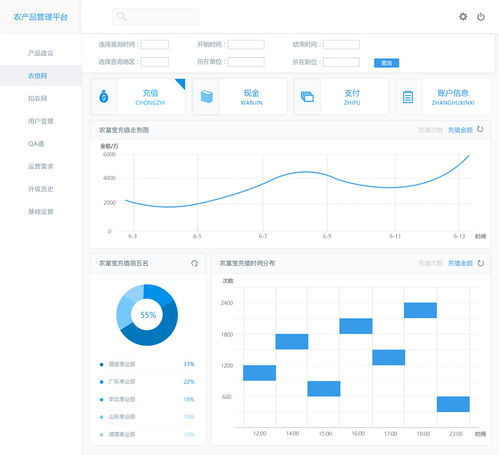Open the query time dropdown field

(x=155, y=44)
